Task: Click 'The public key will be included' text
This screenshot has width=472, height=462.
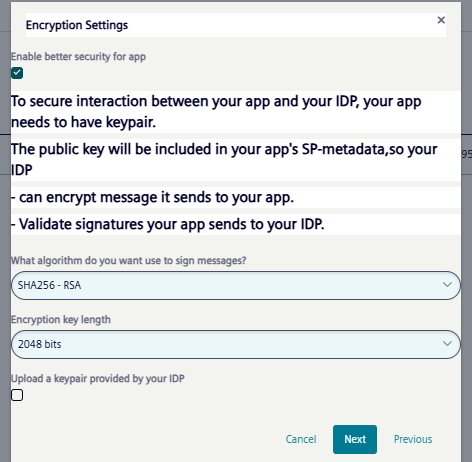Action: pos(224,160)
